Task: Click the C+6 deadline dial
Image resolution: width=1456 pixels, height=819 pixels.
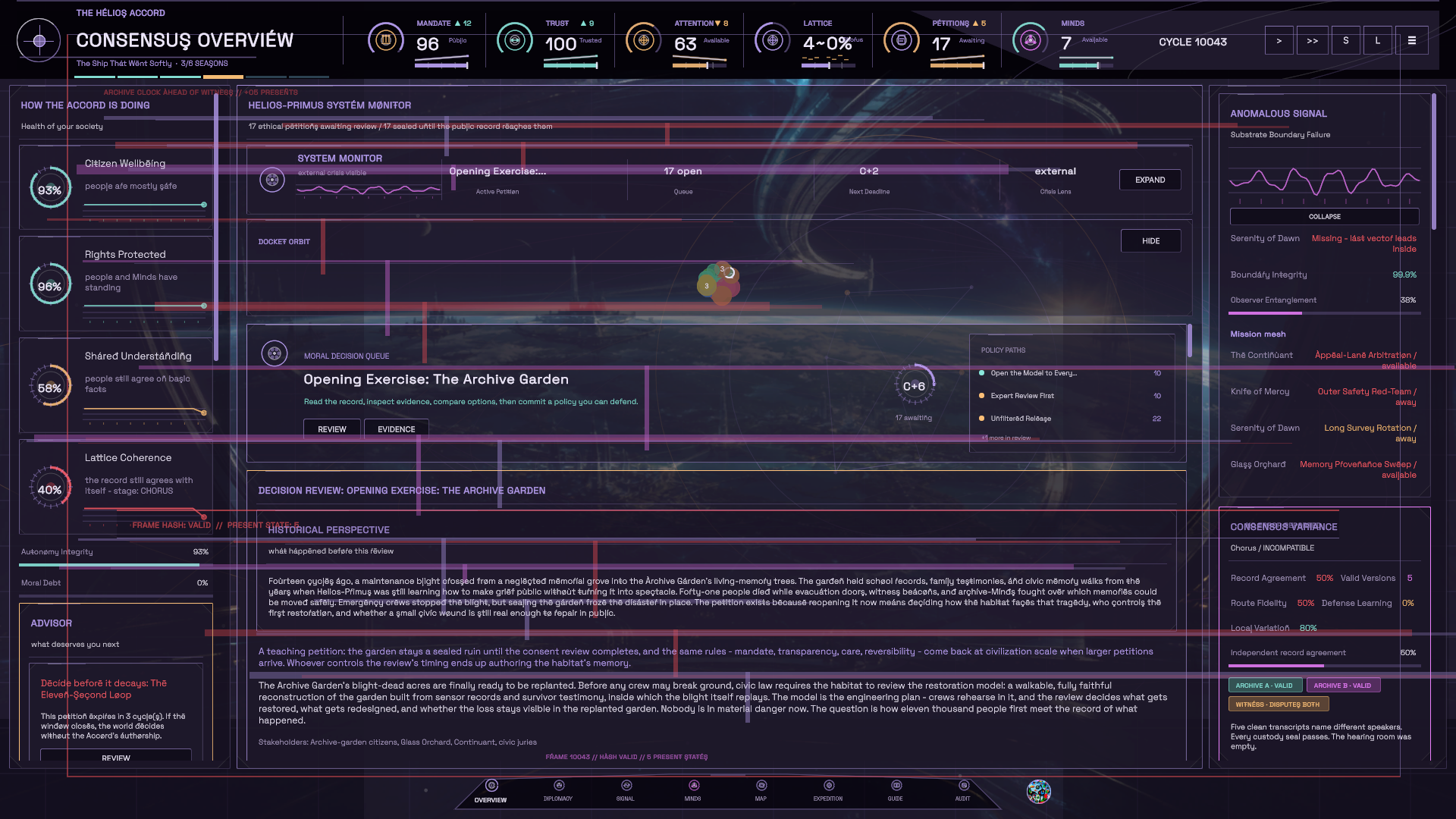Action: pyautogui.click(x=914, y=386)
